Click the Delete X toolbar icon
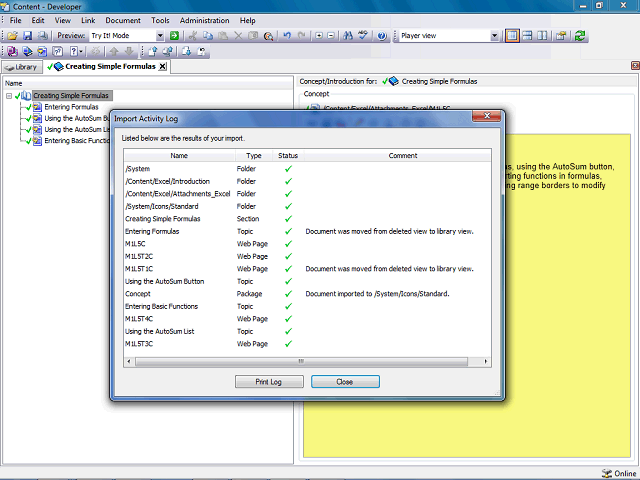This screenshot has height=480, width=640. tap(238, 36)
